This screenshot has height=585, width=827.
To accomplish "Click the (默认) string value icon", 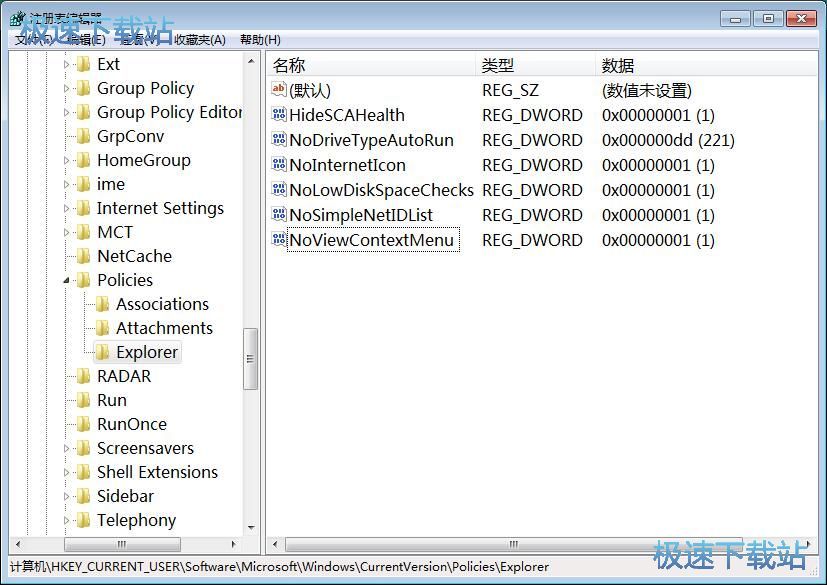I will tap(279, 89).
